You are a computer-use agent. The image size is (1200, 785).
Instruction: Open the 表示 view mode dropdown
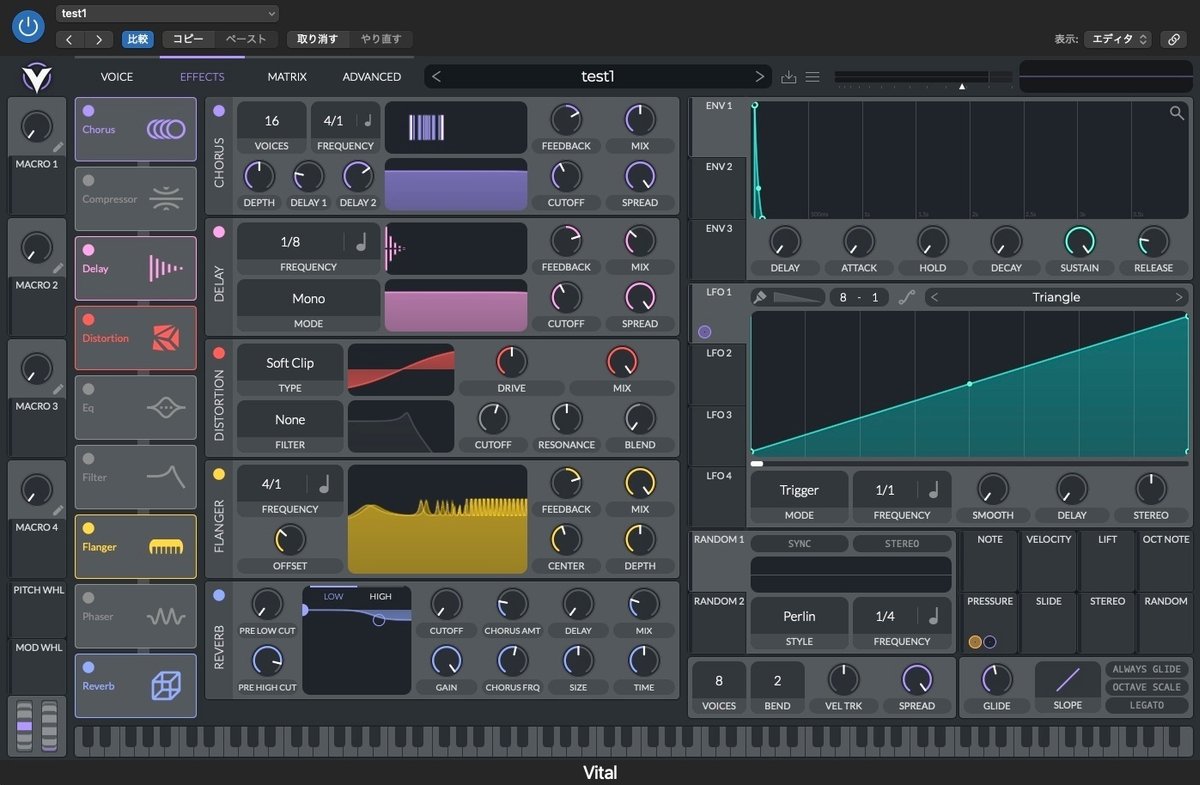[1119, 39]
